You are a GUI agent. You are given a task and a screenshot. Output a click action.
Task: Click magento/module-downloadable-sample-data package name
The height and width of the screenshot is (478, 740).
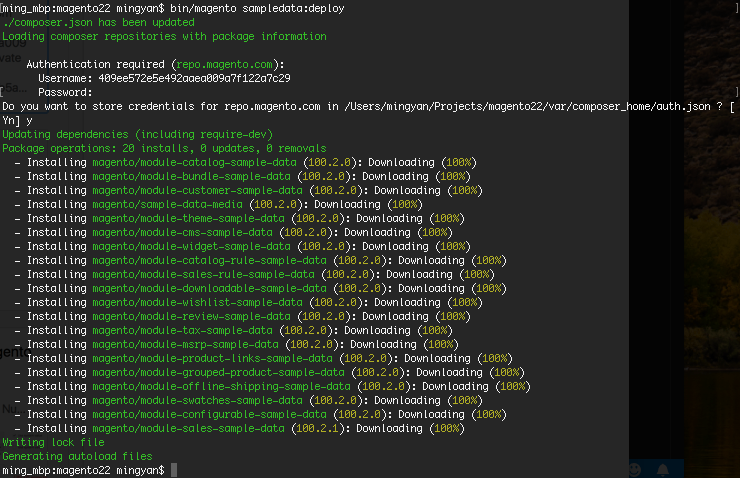point(210,288)
